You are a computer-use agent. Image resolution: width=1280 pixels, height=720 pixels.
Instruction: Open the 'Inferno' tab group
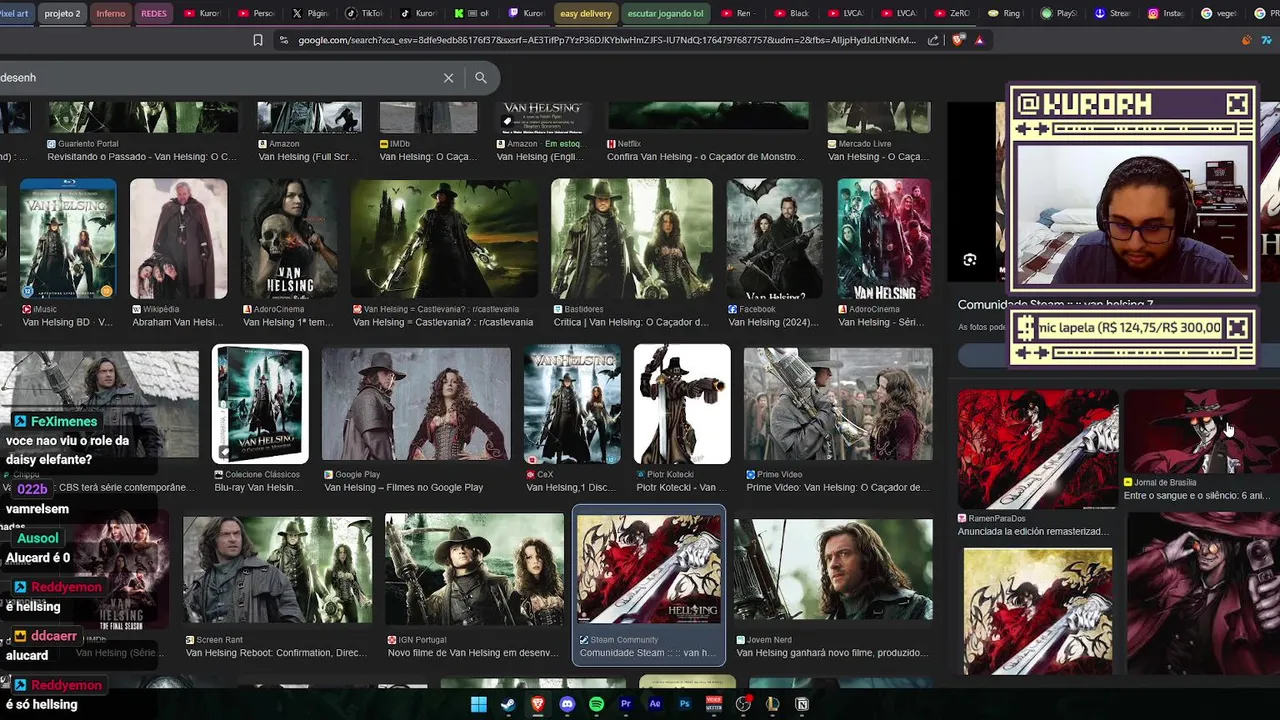click(x=111, y=14)
